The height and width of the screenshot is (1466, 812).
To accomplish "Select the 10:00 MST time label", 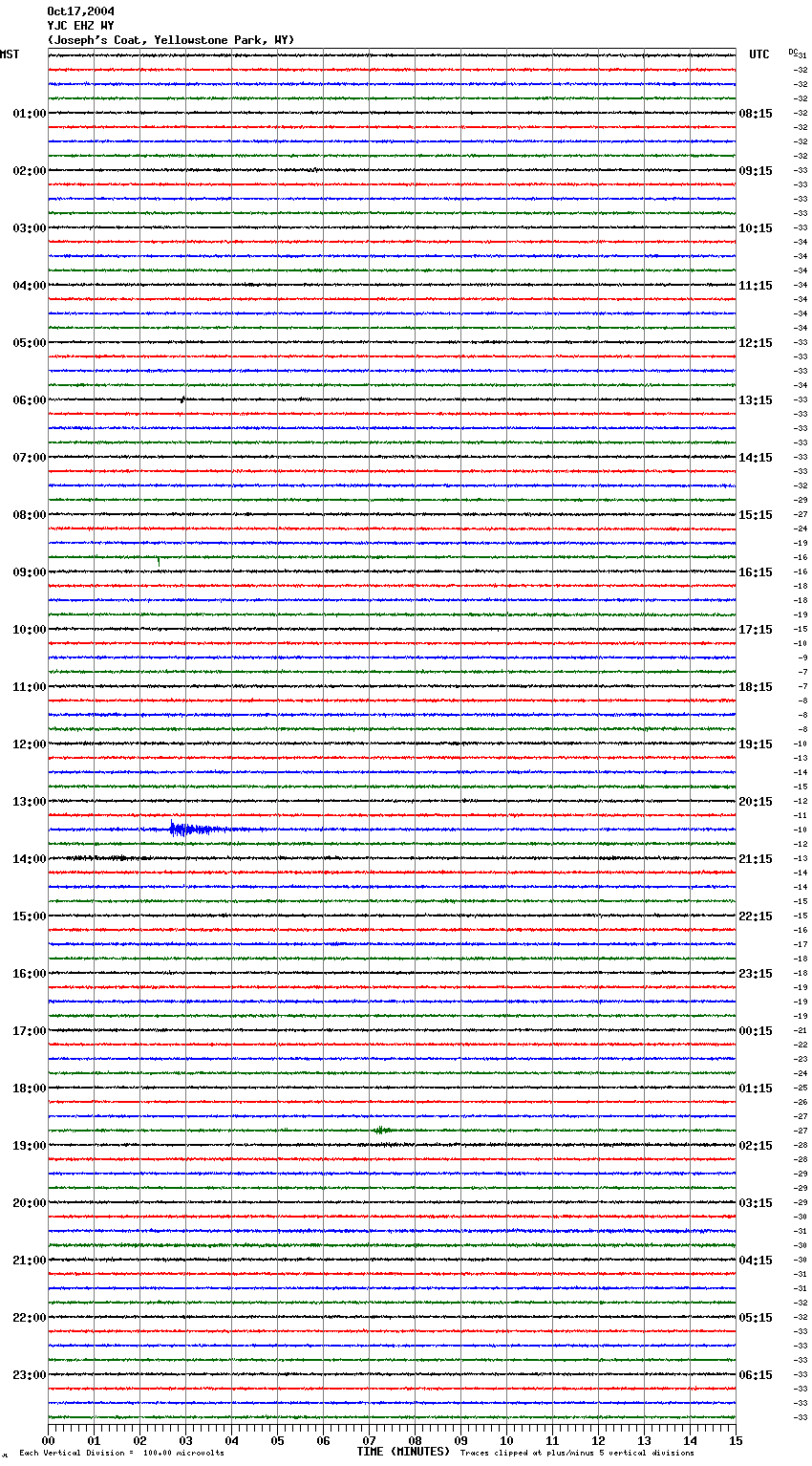I will [x=29, y=630].
